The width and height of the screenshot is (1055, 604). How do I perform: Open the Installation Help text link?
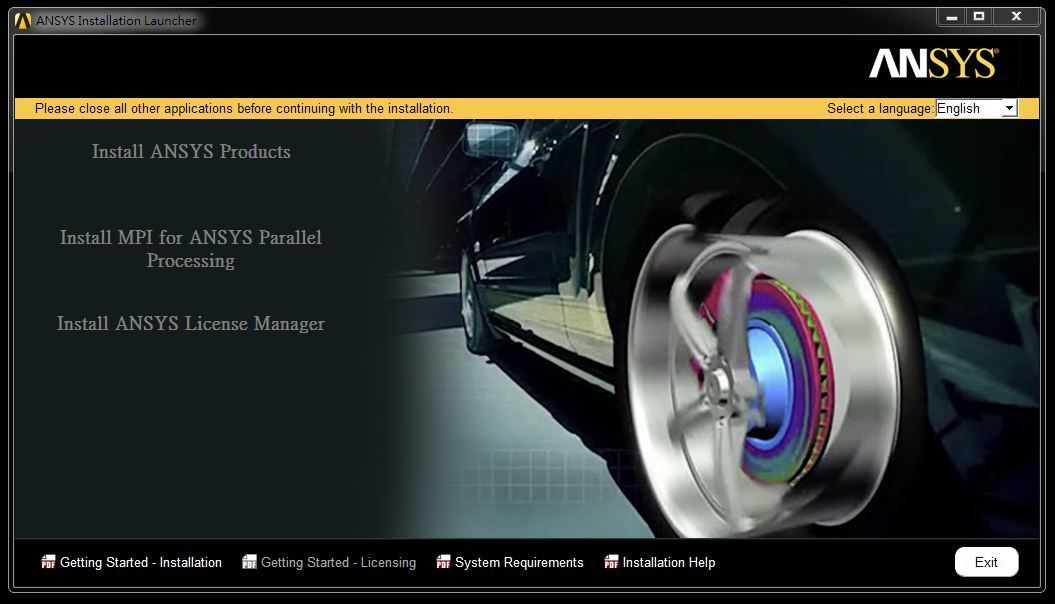pos(669,562)
